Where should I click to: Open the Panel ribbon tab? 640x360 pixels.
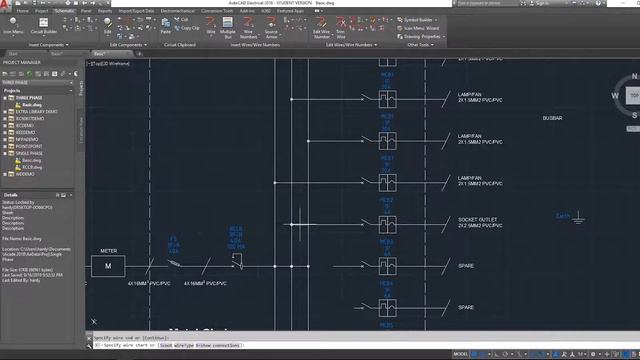[86, 11]
